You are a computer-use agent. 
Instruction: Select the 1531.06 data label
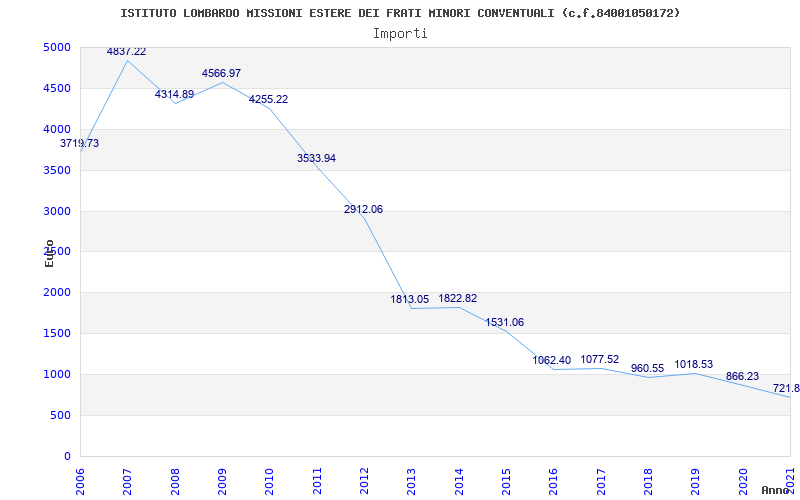click(x=505, y=322)
